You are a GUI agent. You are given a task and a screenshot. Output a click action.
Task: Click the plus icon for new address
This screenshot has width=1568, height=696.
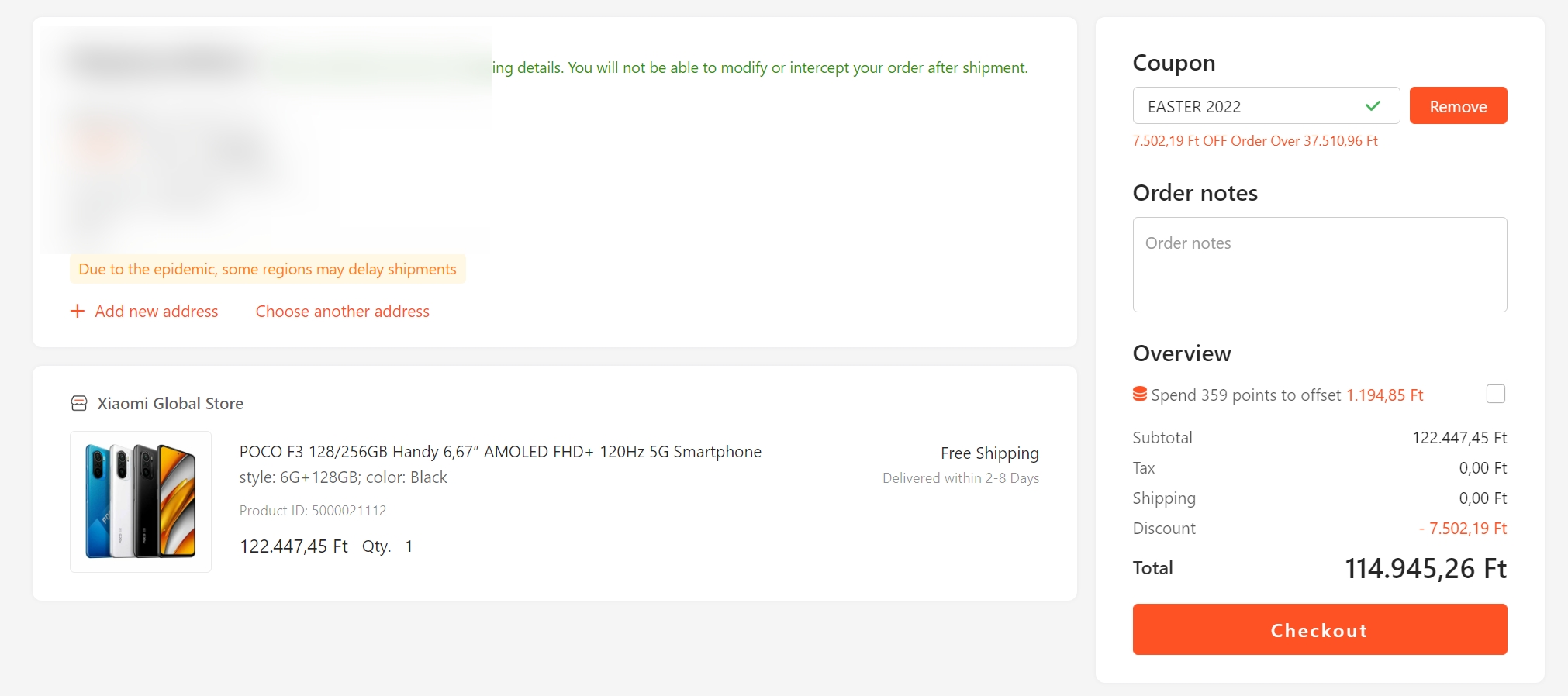[78, 311]
